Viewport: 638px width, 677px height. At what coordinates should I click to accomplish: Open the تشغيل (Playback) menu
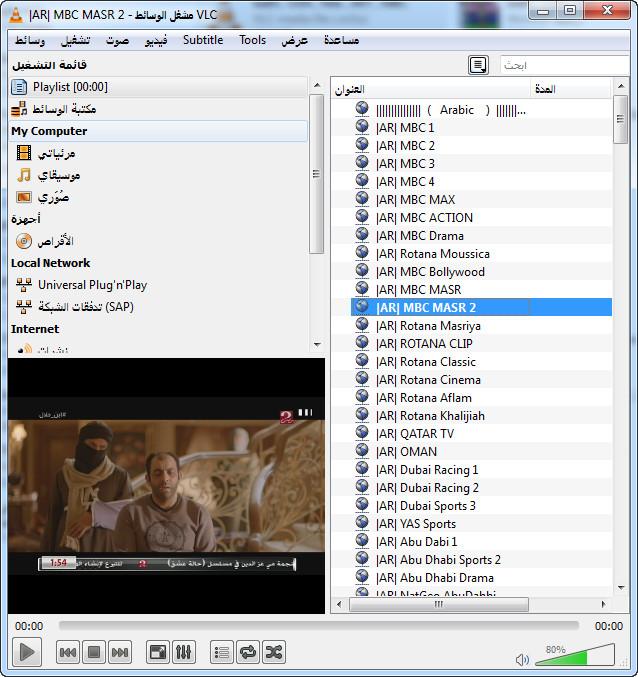click(76, 40)
